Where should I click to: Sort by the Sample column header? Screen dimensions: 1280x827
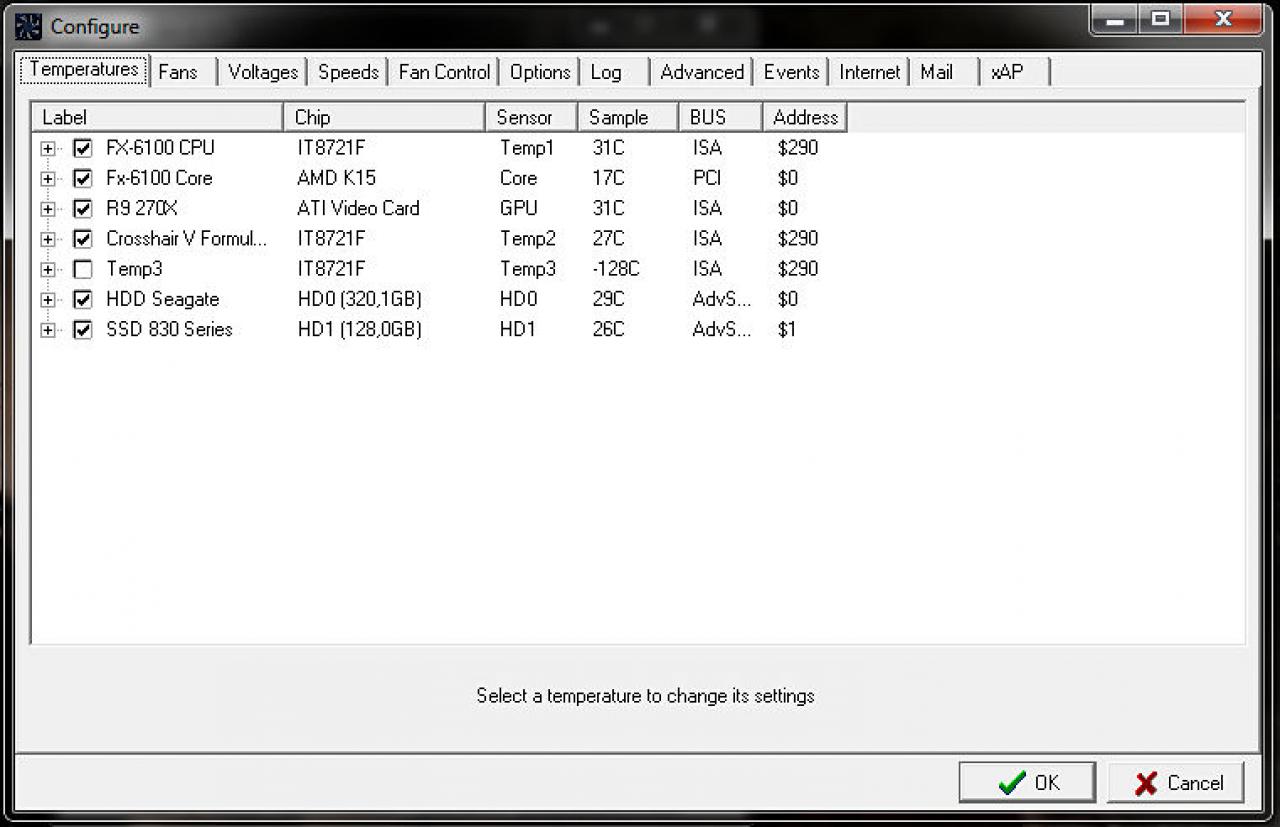coord(628,117)
